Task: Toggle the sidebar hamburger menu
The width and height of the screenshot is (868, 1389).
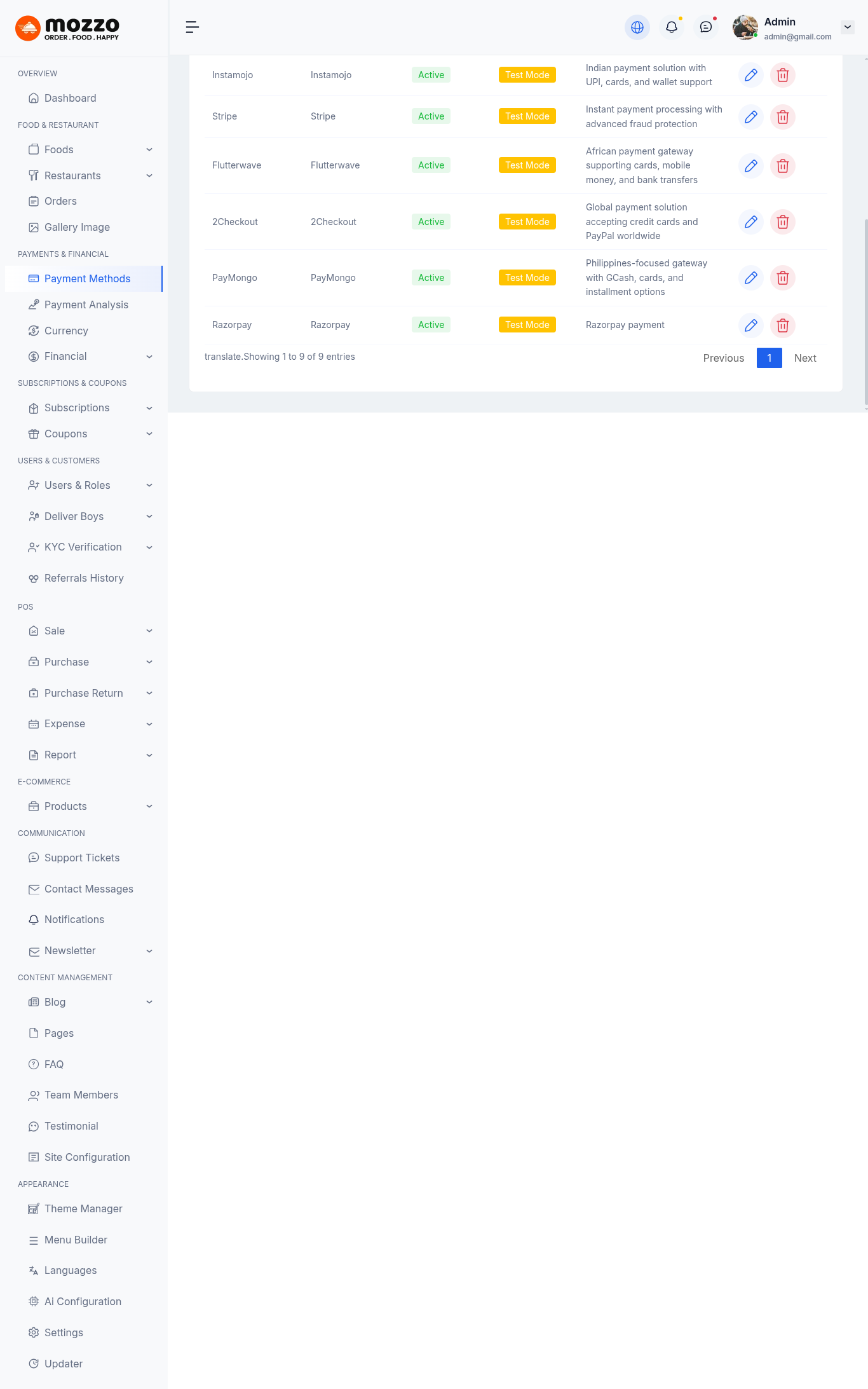Action: pos(192,27)
